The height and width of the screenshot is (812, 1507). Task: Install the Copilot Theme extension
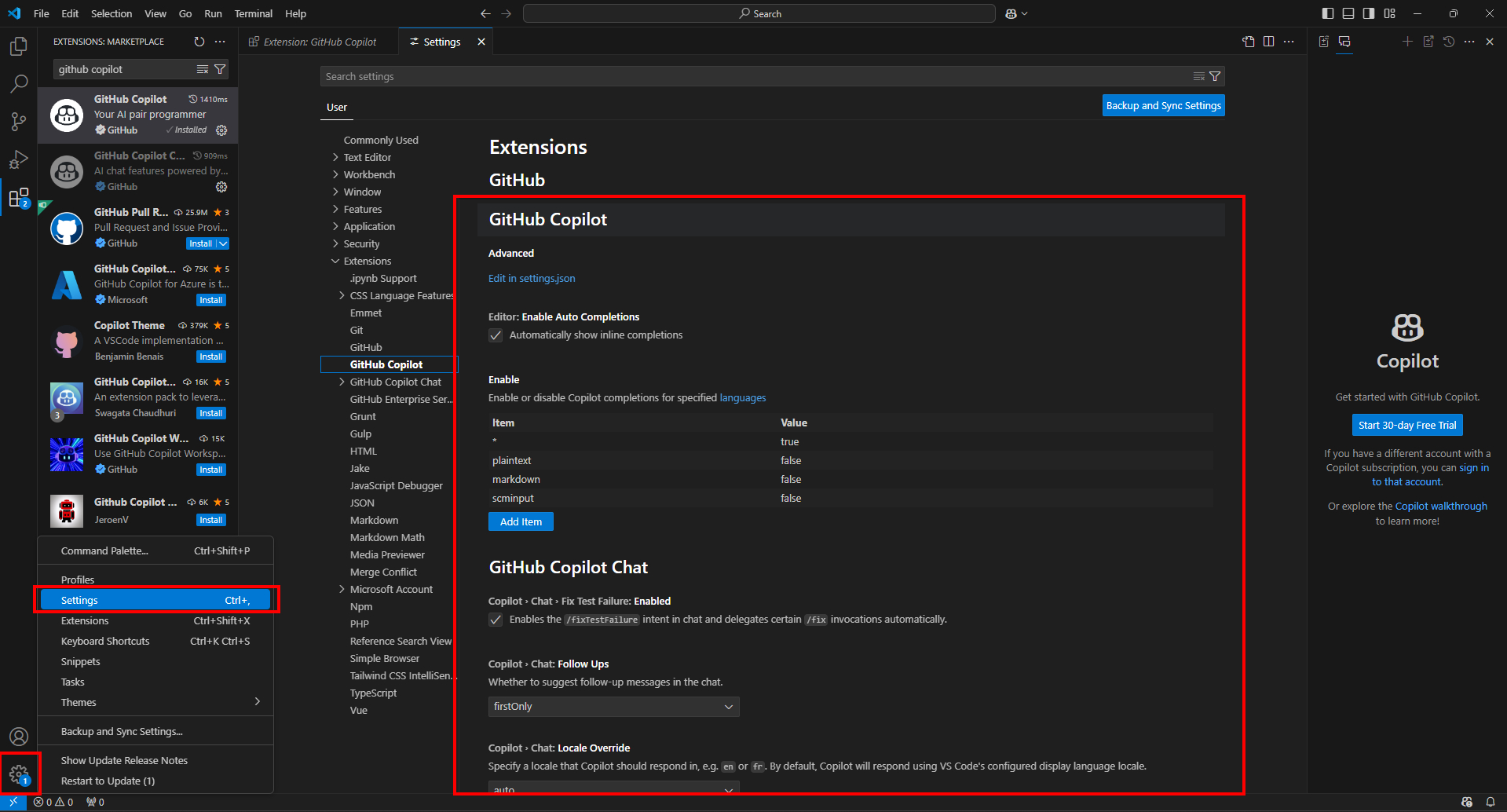(x=211, y=357)
